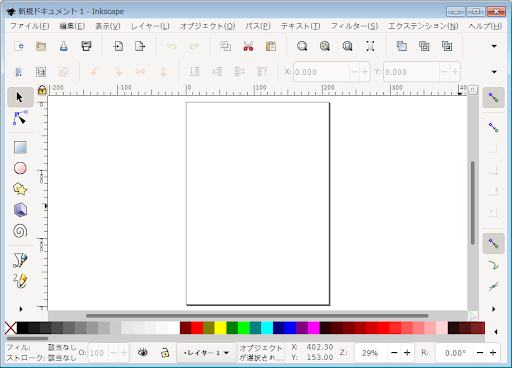Expand more snap controls arrow
512x368 pixels.
(x=494, y=309)
